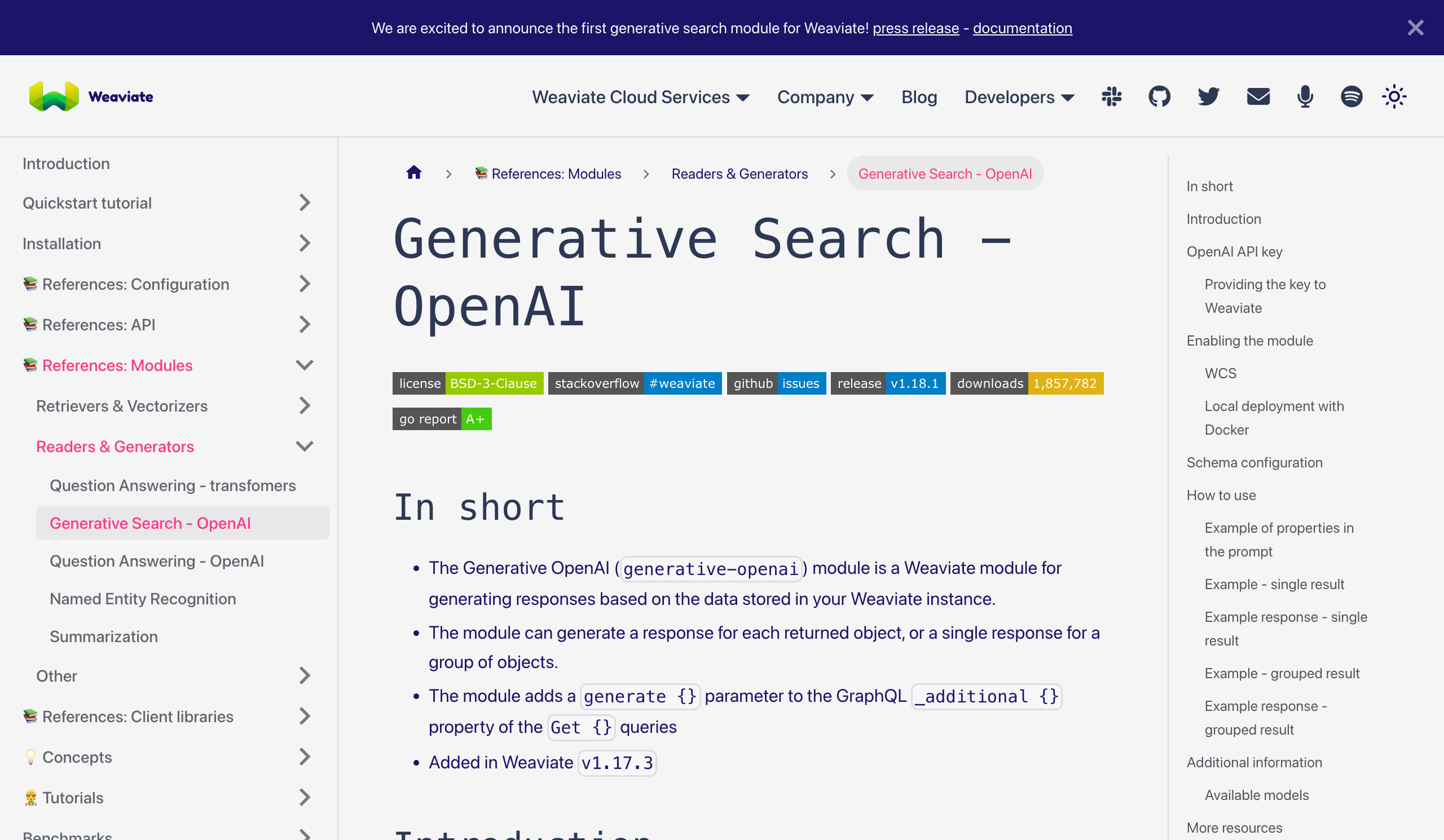Image resolution: width=1444 pixels, height=840 pixels.
Task: Expand the Concepts section chevron
Action: point(305,757)
